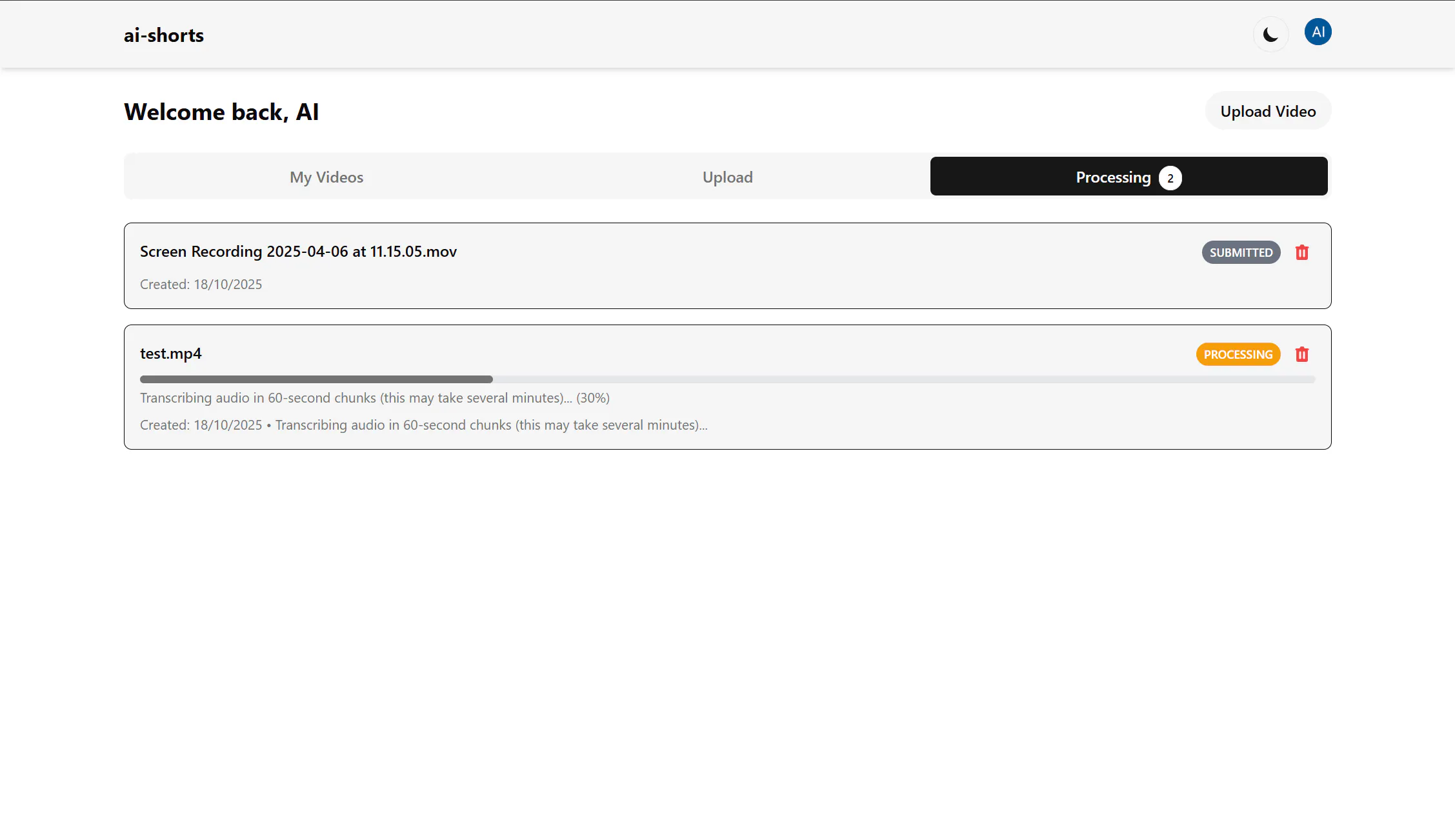Delete the Screen Recording video with trash icon
The height and width of the screenshot is (840, 1455).
pyautogui.click(x=1301, y=252)
